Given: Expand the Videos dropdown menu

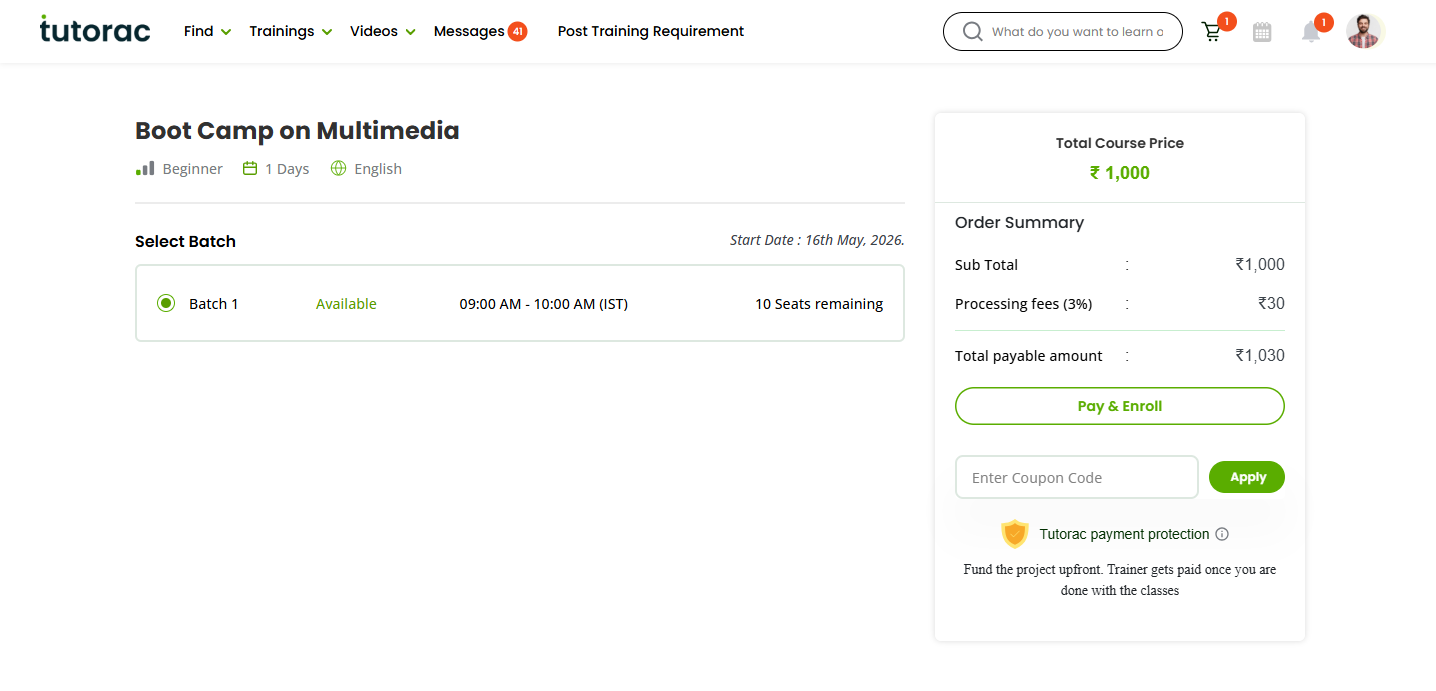Looking at the screenshot, I should tap(382, 31).
